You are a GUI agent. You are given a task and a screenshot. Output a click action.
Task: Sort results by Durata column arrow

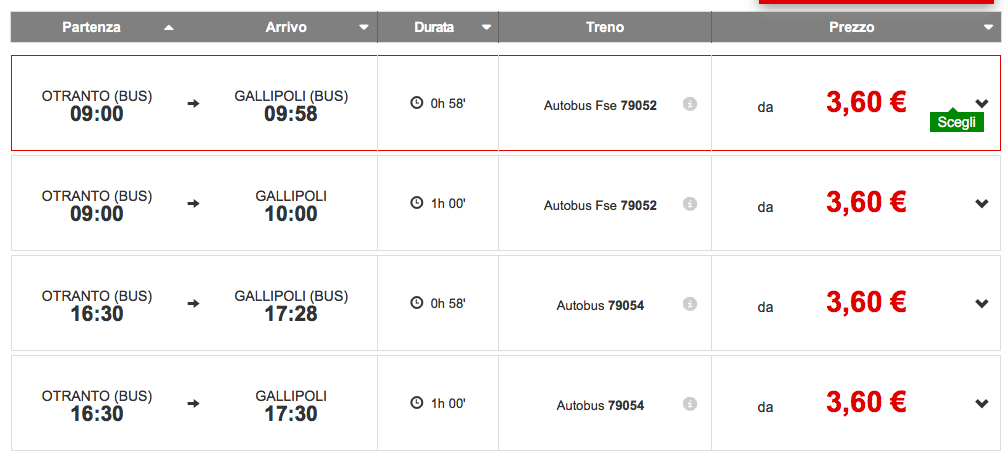click(x=486, y=28)
